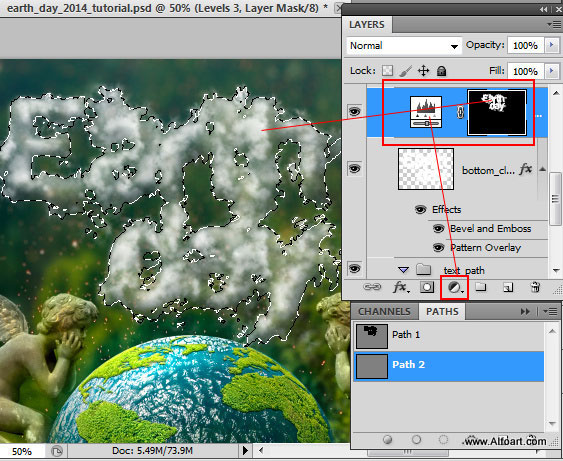Lock transparent pixels checkerboard icon

point(387,70)
